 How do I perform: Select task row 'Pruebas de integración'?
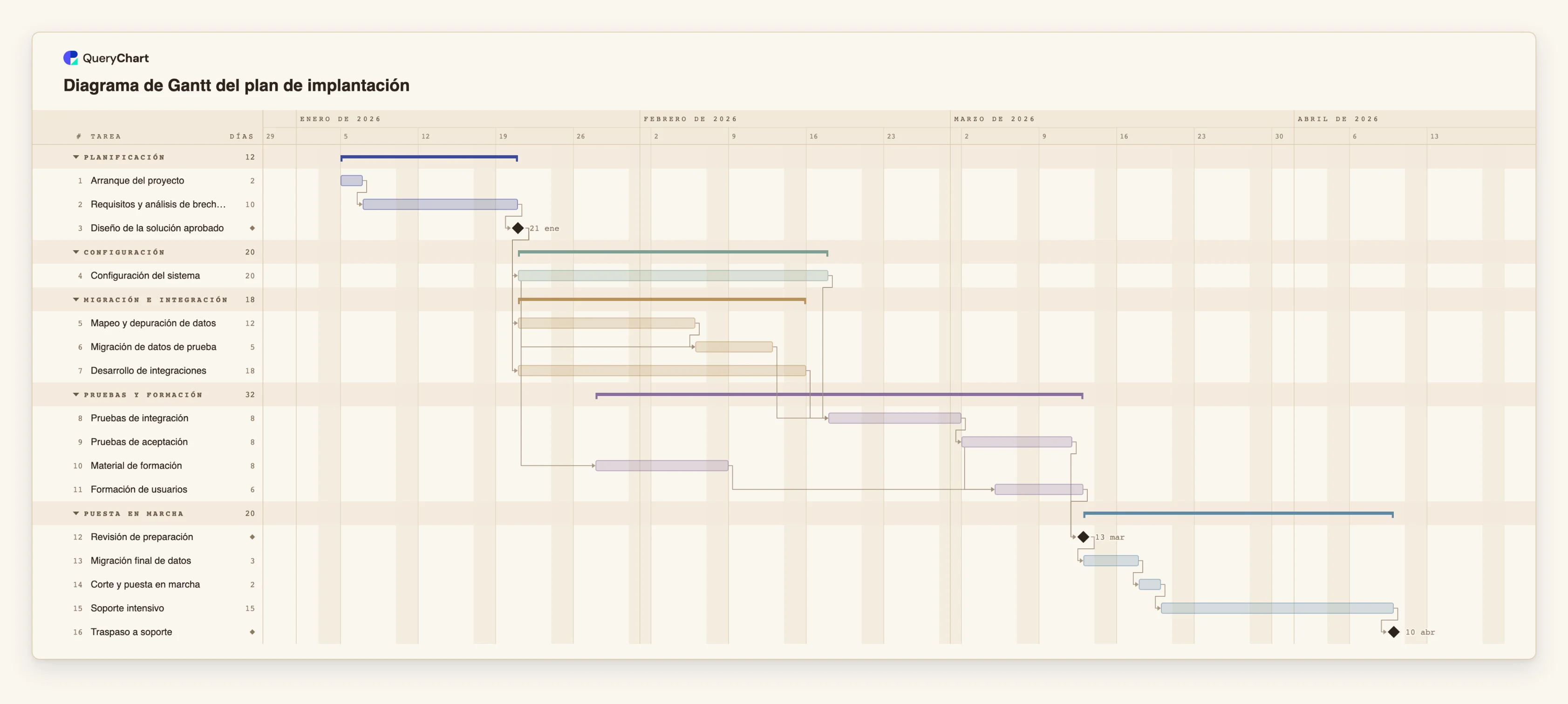point(147,418)
